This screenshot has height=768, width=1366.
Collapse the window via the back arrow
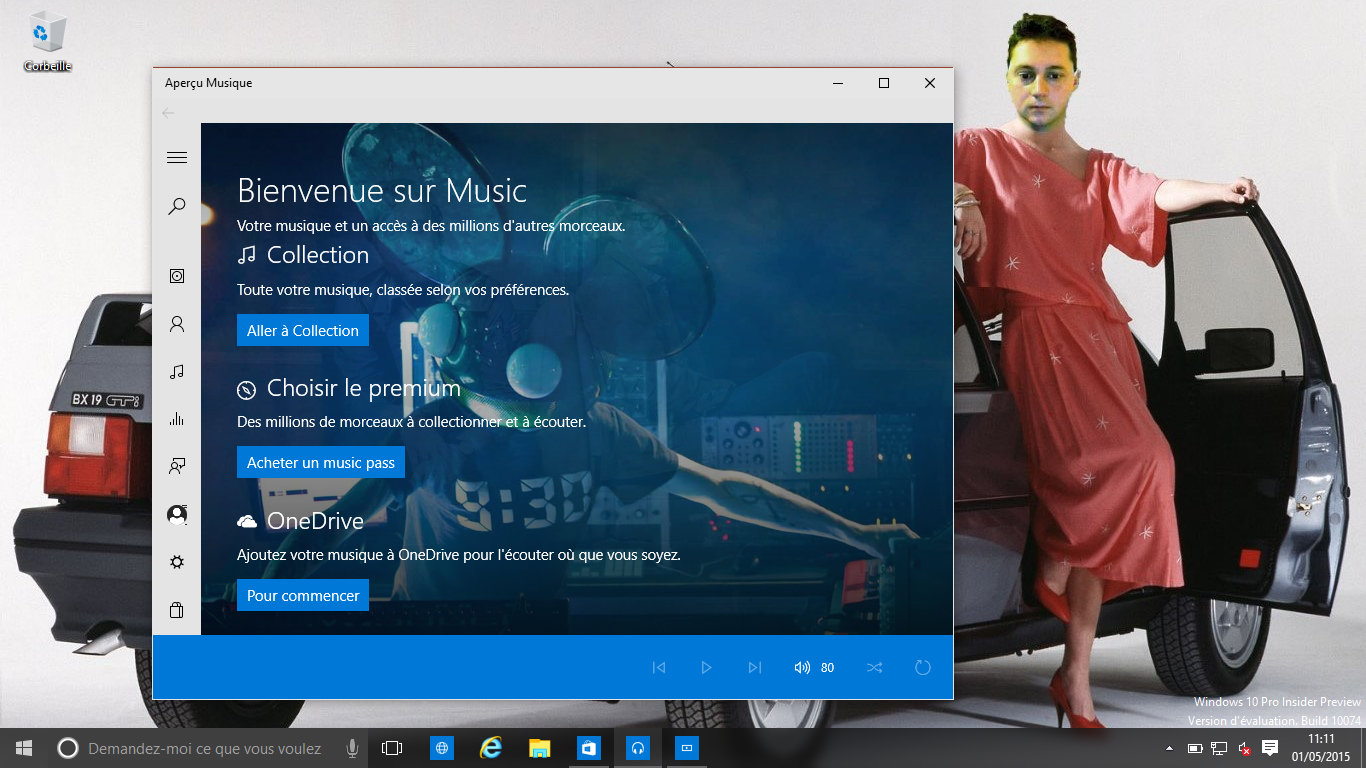click(x=170, y=113)
